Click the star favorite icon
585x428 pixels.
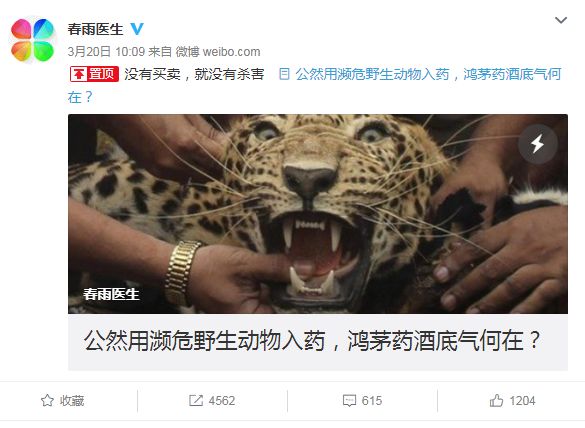(47, 400)
